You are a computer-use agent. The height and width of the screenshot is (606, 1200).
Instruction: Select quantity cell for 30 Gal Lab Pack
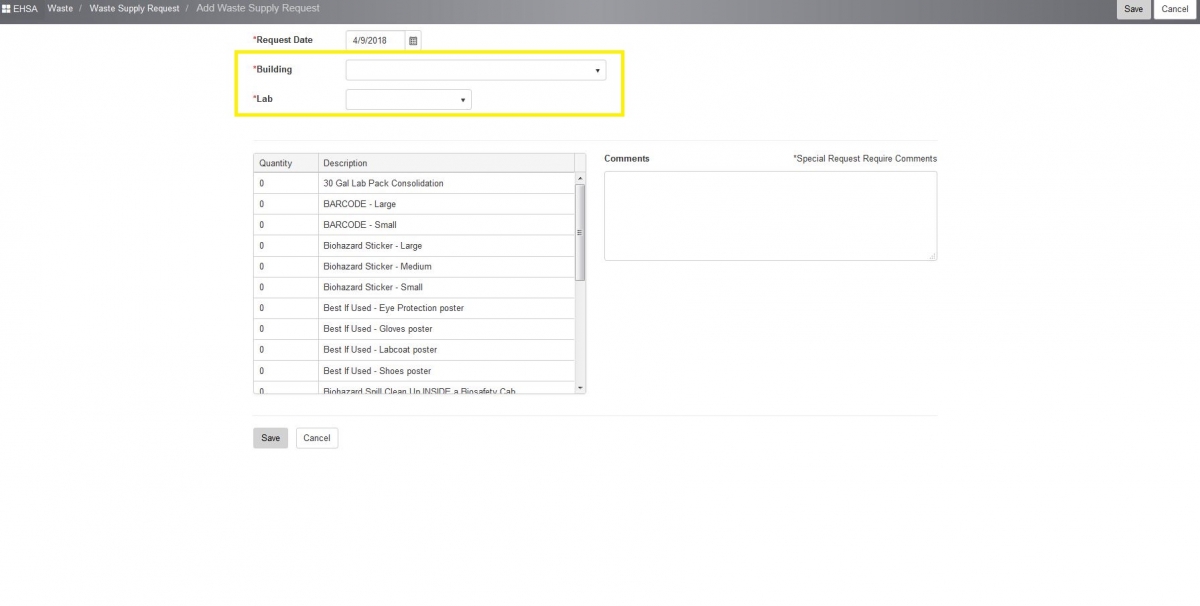coord(285,184)
